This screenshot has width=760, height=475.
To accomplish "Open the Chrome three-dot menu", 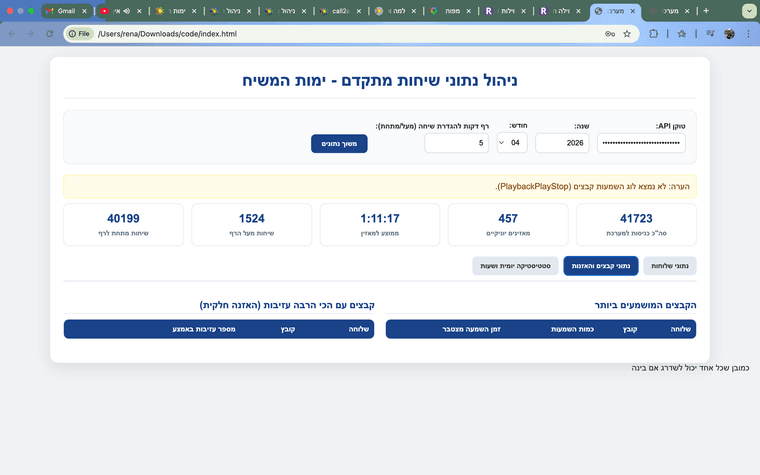I will pos(748,34).
